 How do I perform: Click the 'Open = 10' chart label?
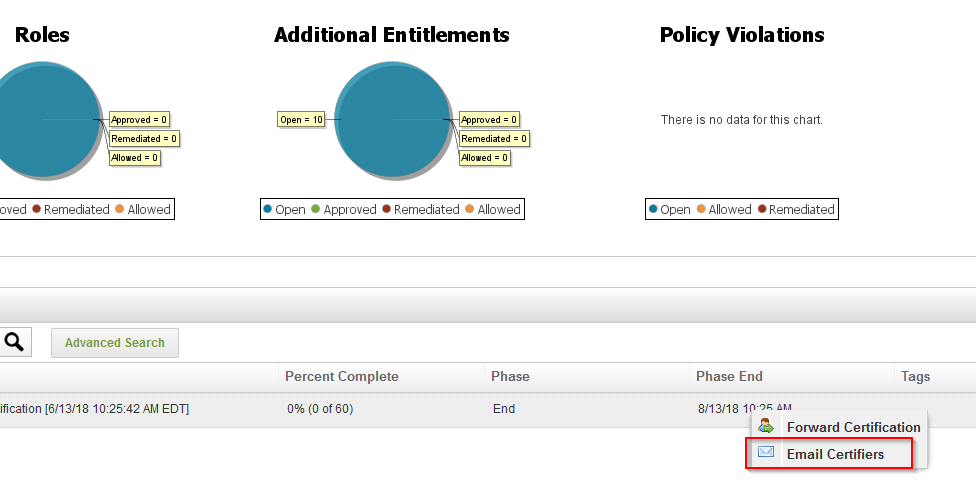pos(301,120)
